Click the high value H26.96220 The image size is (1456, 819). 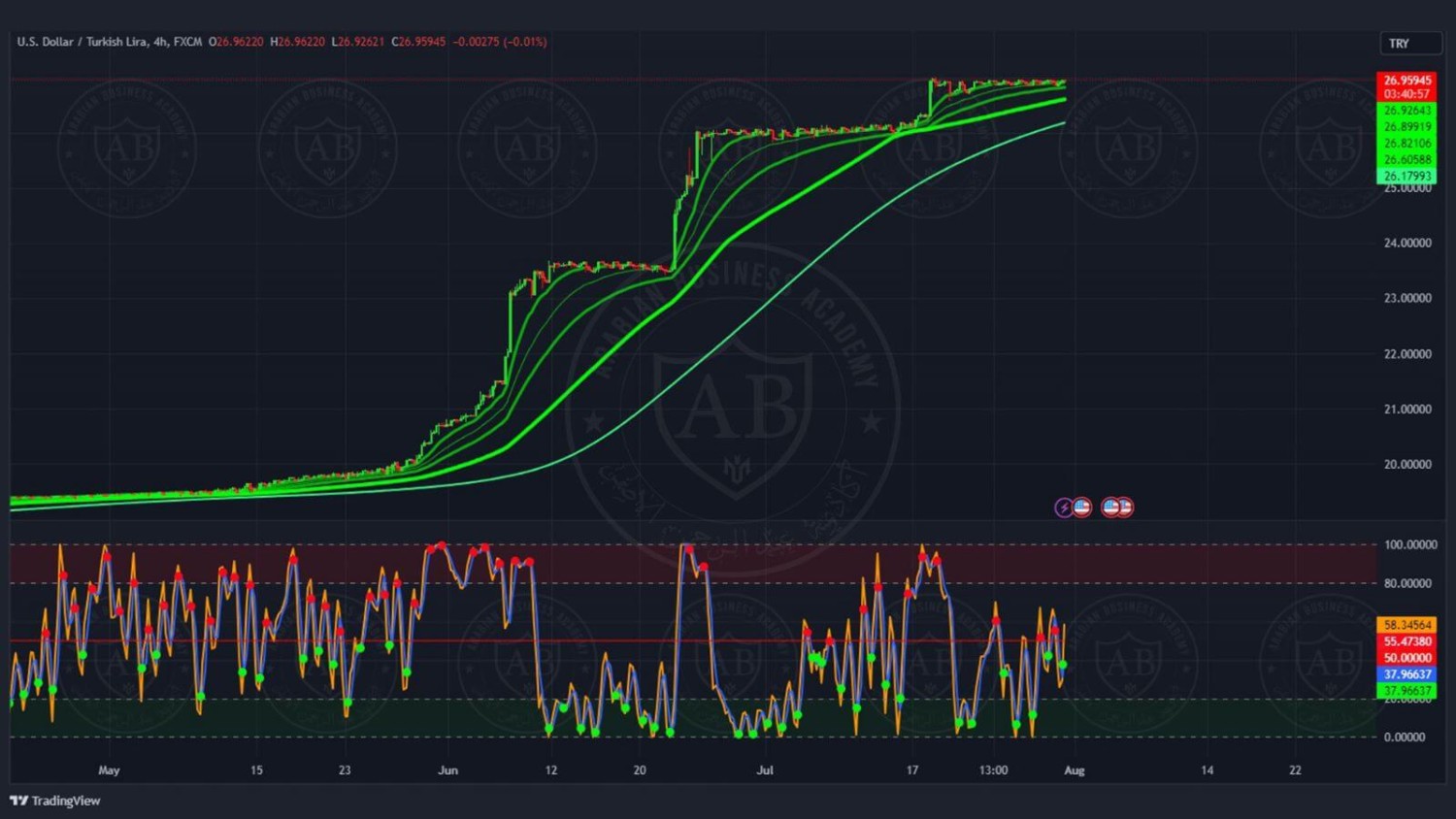click(x=298, y=42)
